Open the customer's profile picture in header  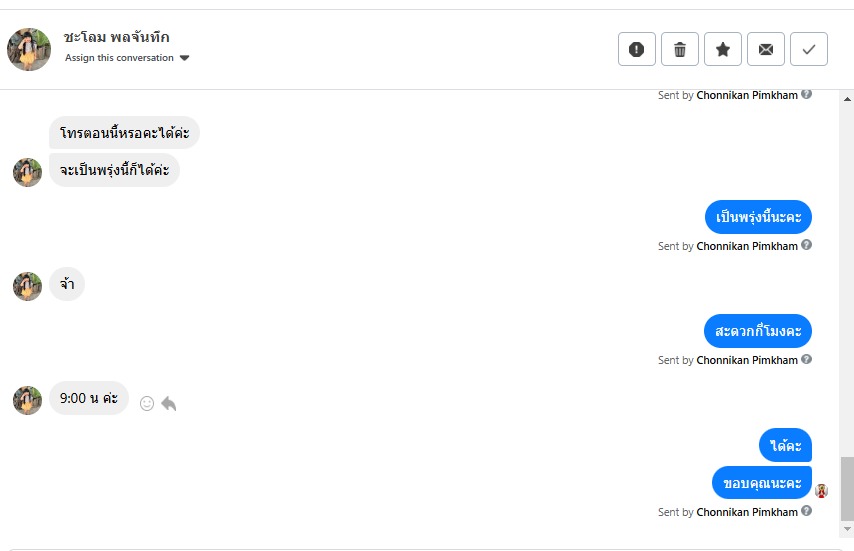tap(29, 49)
